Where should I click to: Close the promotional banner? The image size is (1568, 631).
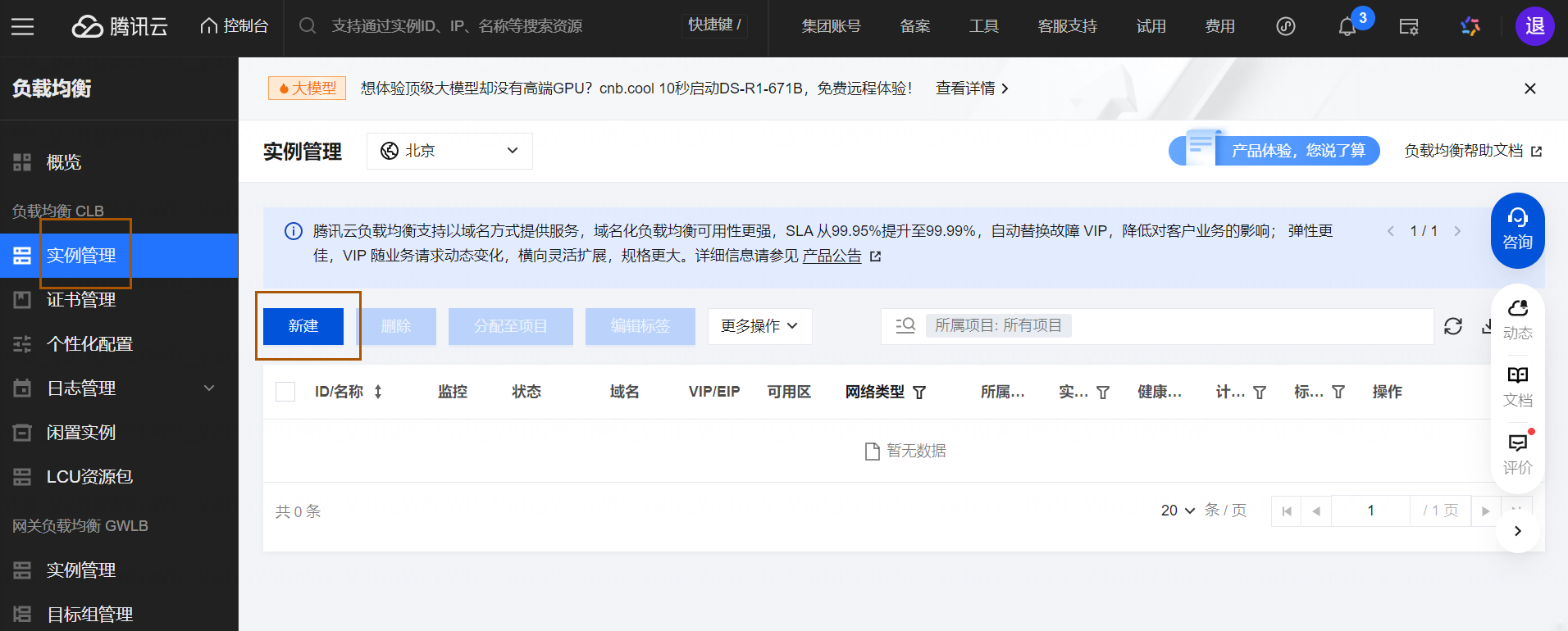tap(1529, 89)
